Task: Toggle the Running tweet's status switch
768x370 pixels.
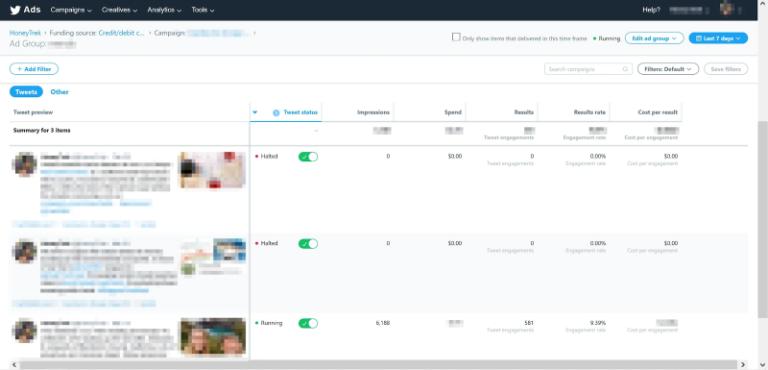Action: pyautogui.click(x=308, y=323)
